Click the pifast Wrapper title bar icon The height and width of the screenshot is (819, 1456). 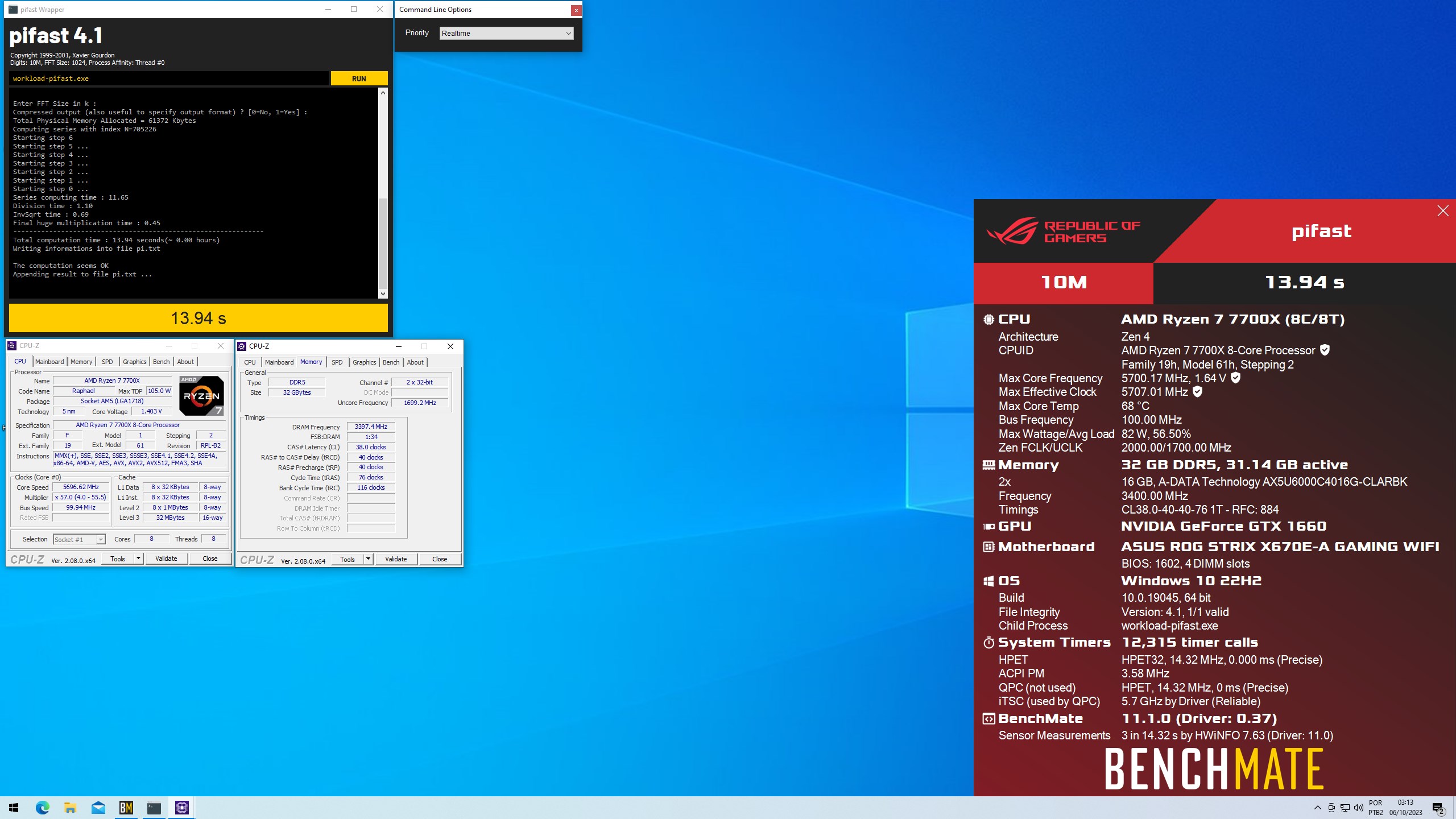[x=13, y=10]
